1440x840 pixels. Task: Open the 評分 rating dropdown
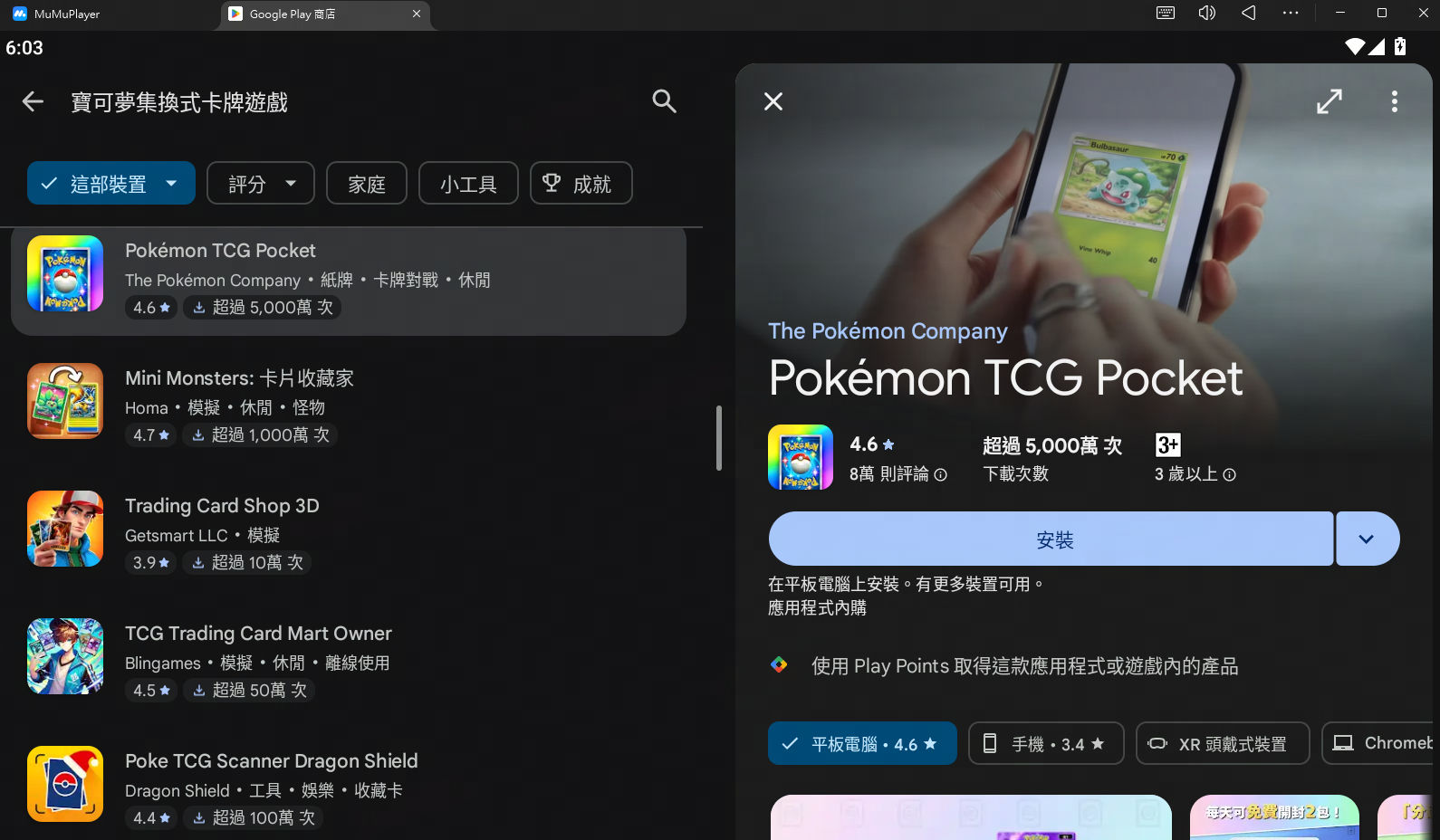click(x=260, y=184)
